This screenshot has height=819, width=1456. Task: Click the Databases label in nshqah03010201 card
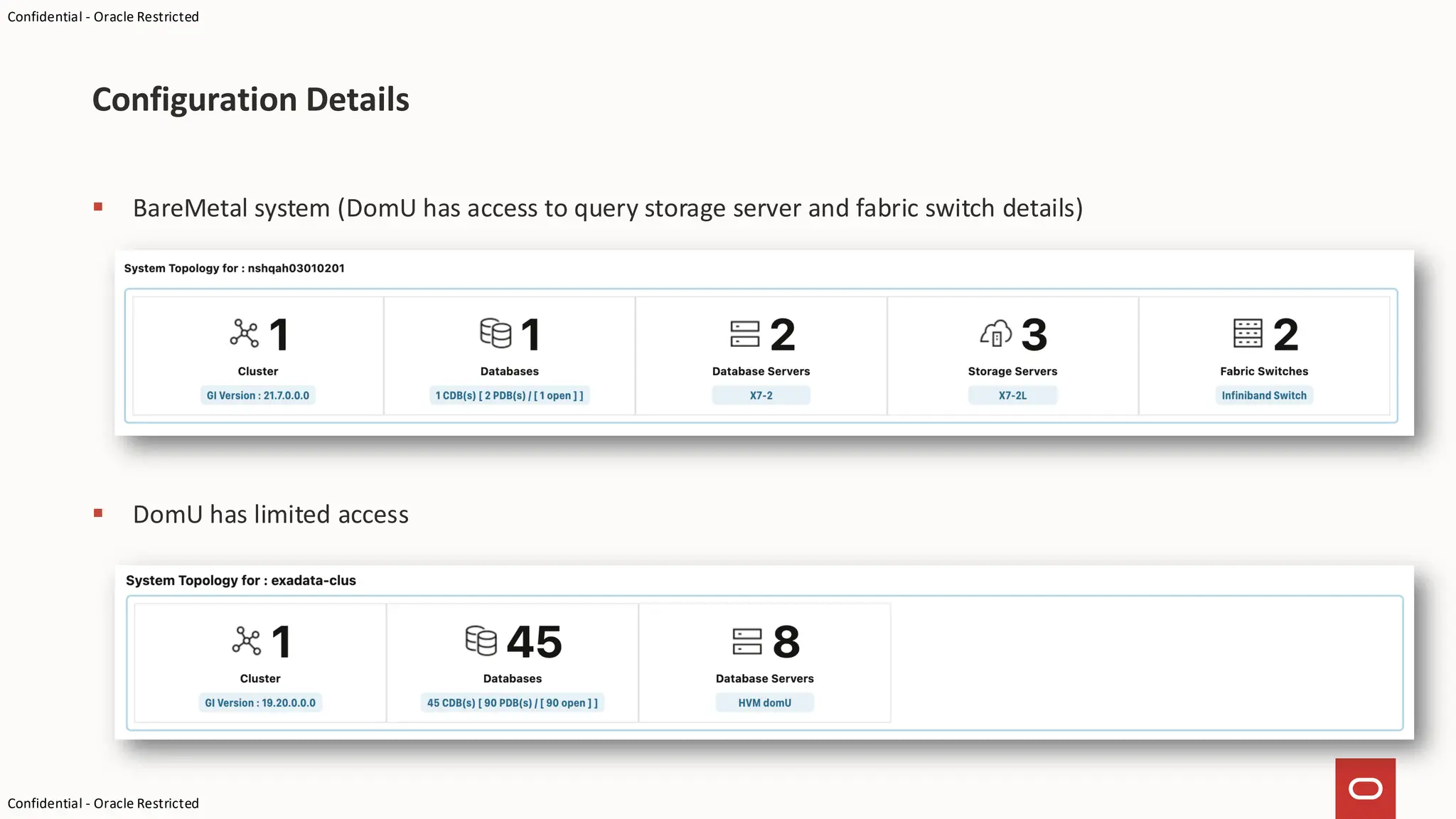coord(510,371)
